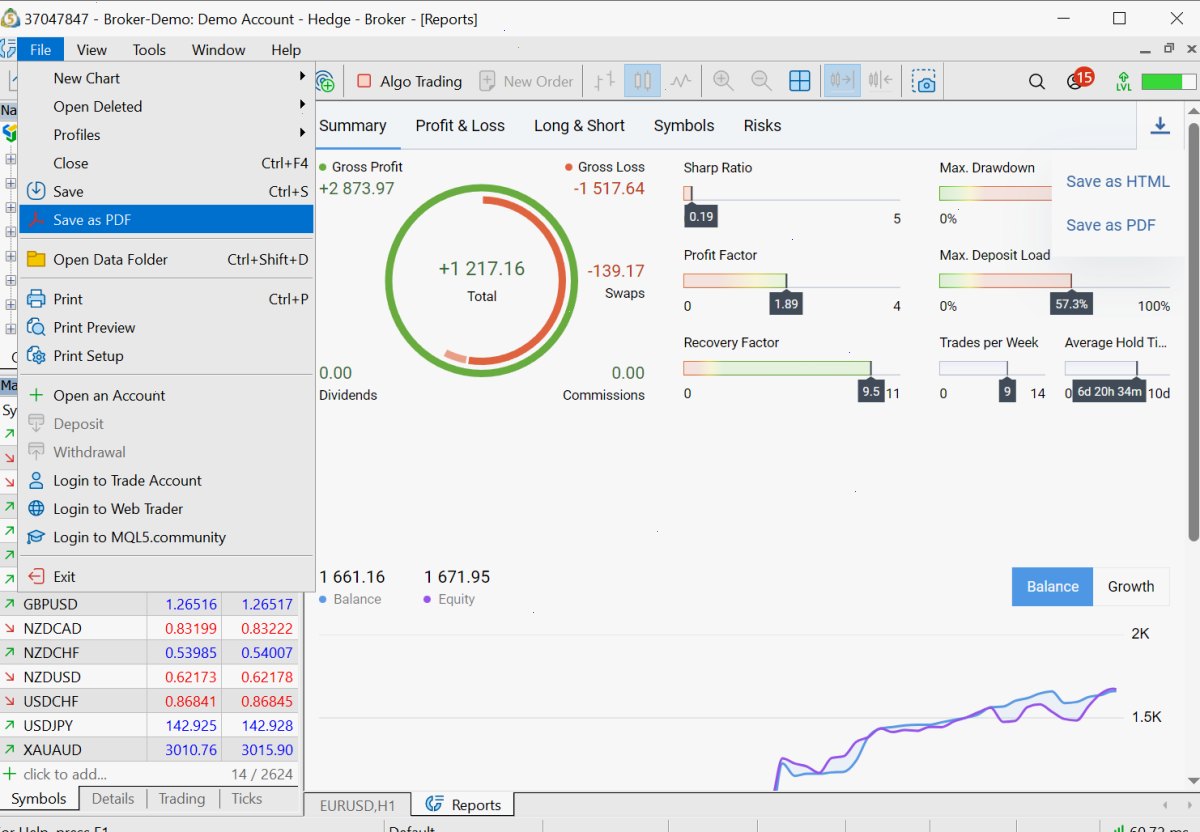Select the XAUAUD symbol row
Screen dimensions: 1200x832
(x=150, y=749)
